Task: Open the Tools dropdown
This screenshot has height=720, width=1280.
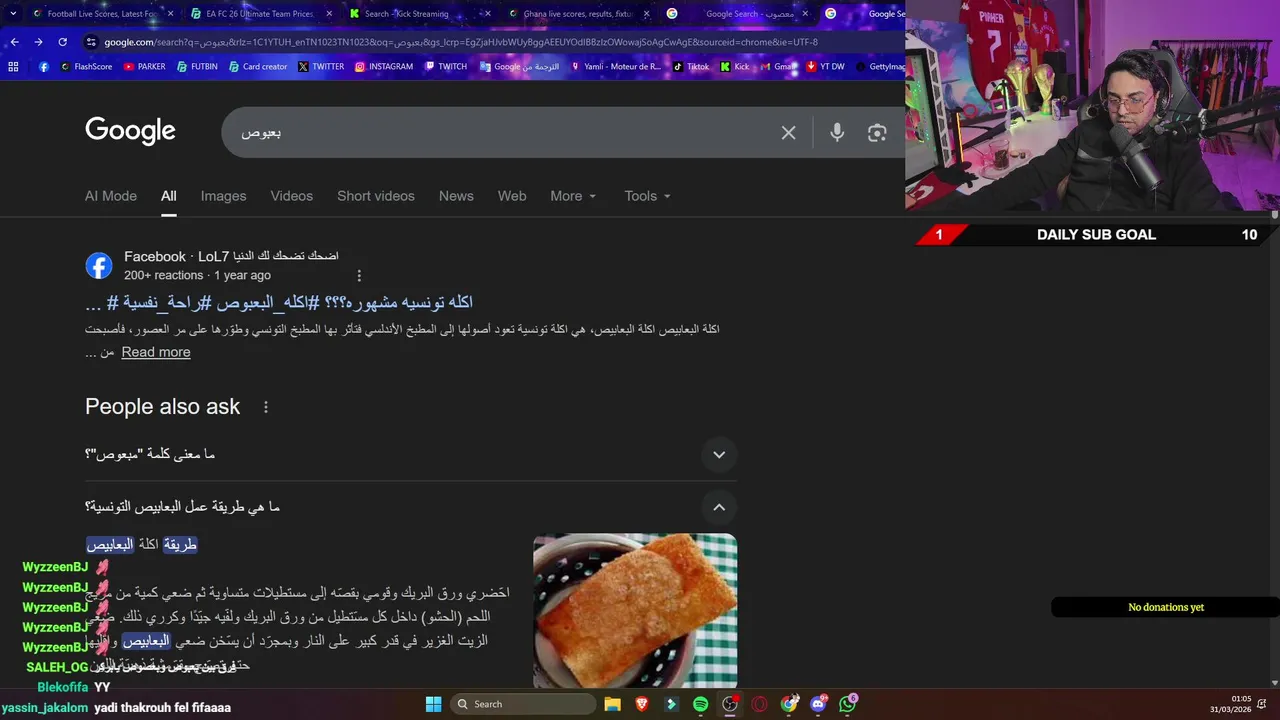Action: [647, 196]
